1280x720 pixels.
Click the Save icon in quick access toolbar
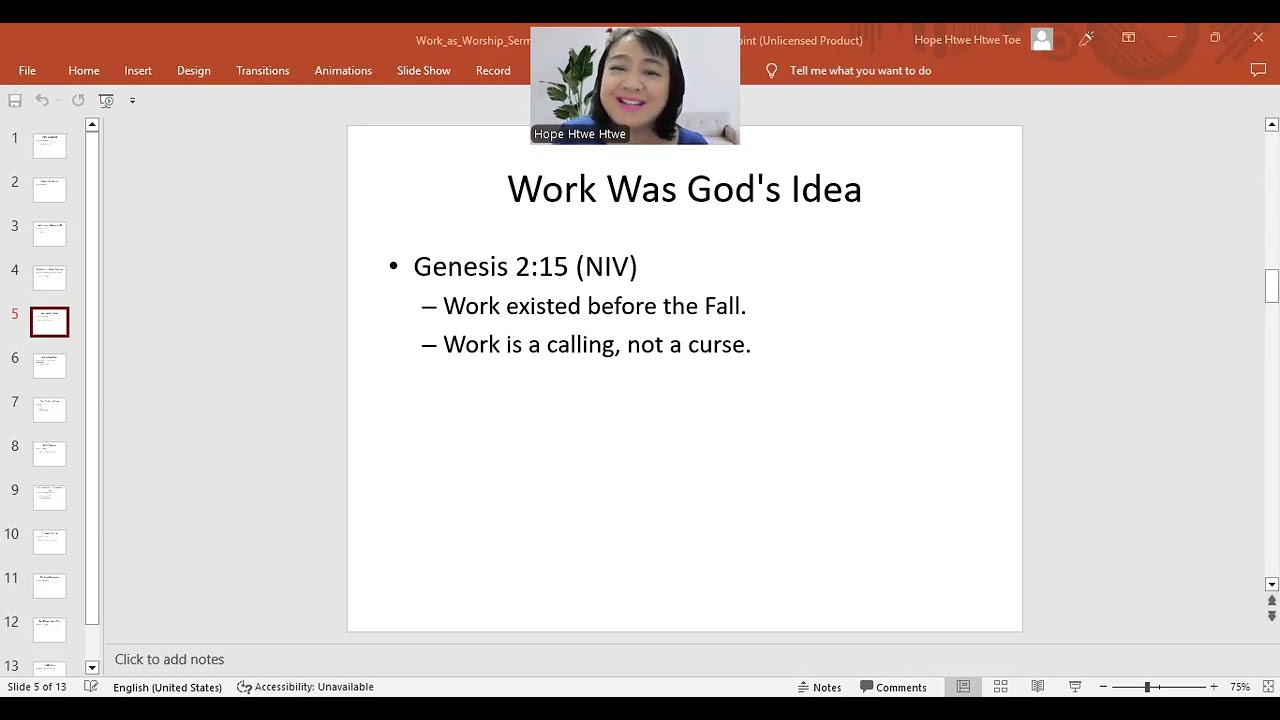(15, 100)
